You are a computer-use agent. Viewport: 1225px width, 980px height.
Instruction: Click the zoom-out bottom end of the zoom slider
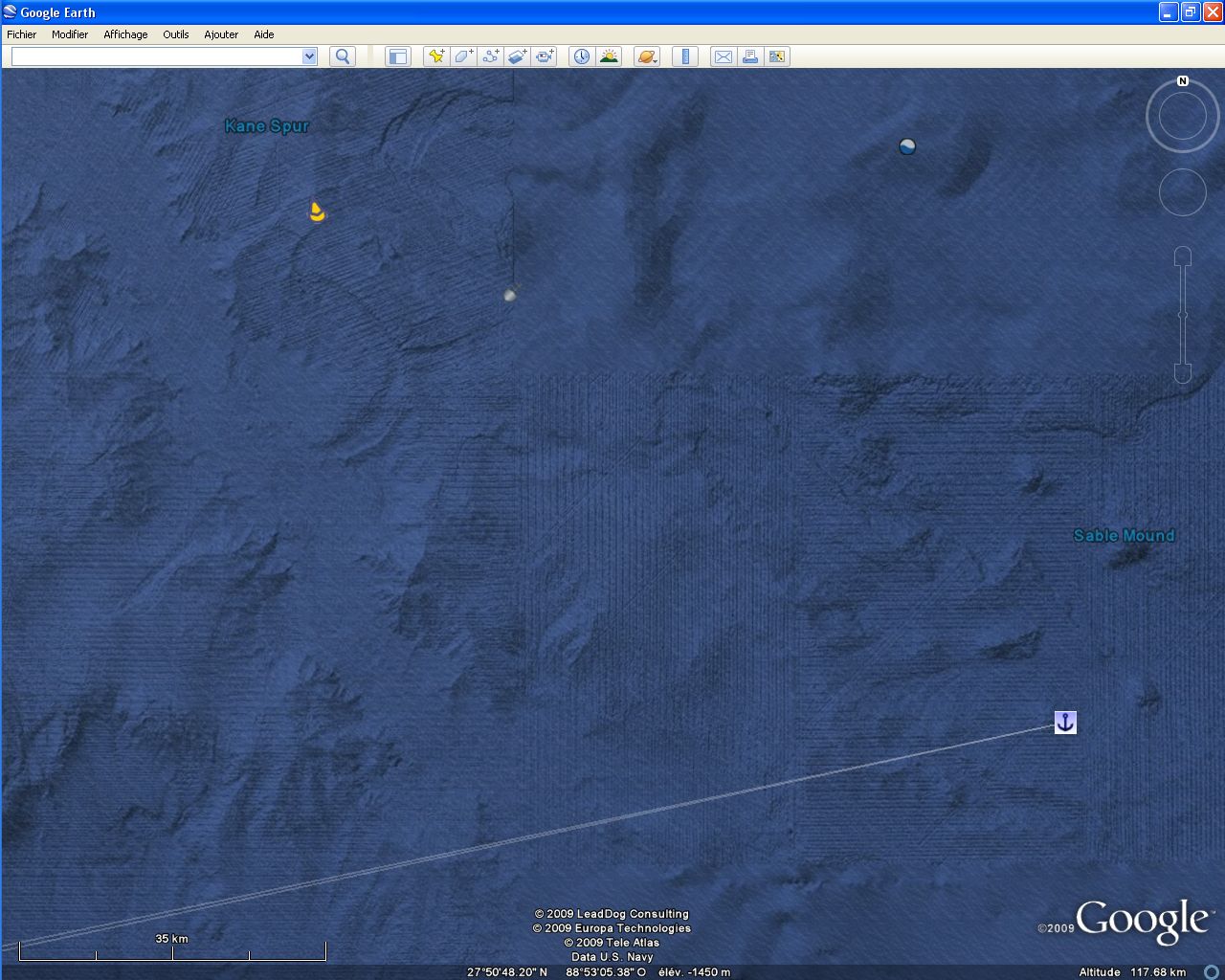[x=1183, y=373]
